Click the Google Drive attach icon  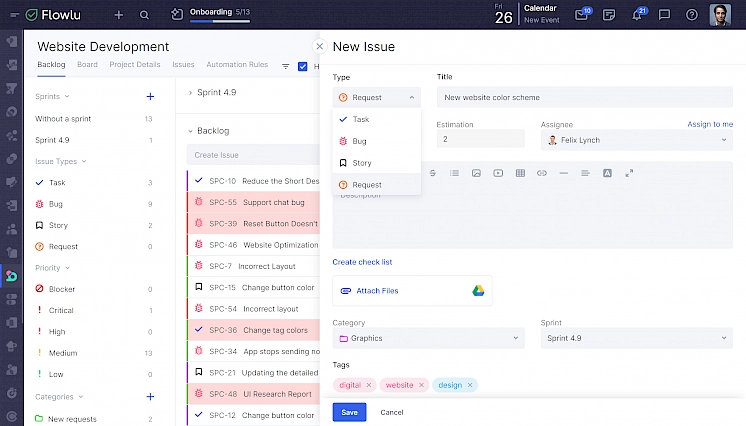[x=478, y=291]
